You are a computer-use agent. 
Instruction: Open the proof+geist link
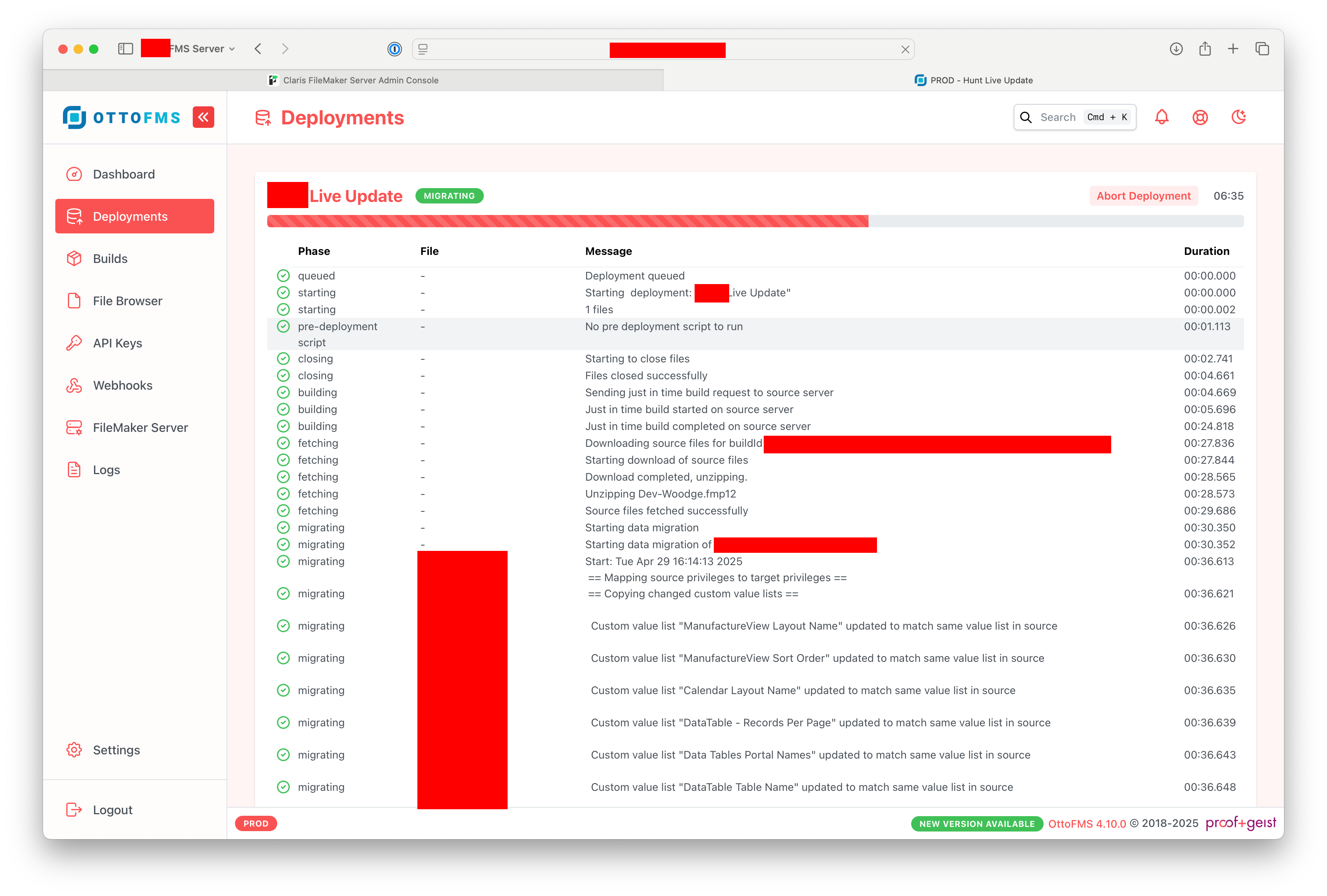click(1241, 823)
